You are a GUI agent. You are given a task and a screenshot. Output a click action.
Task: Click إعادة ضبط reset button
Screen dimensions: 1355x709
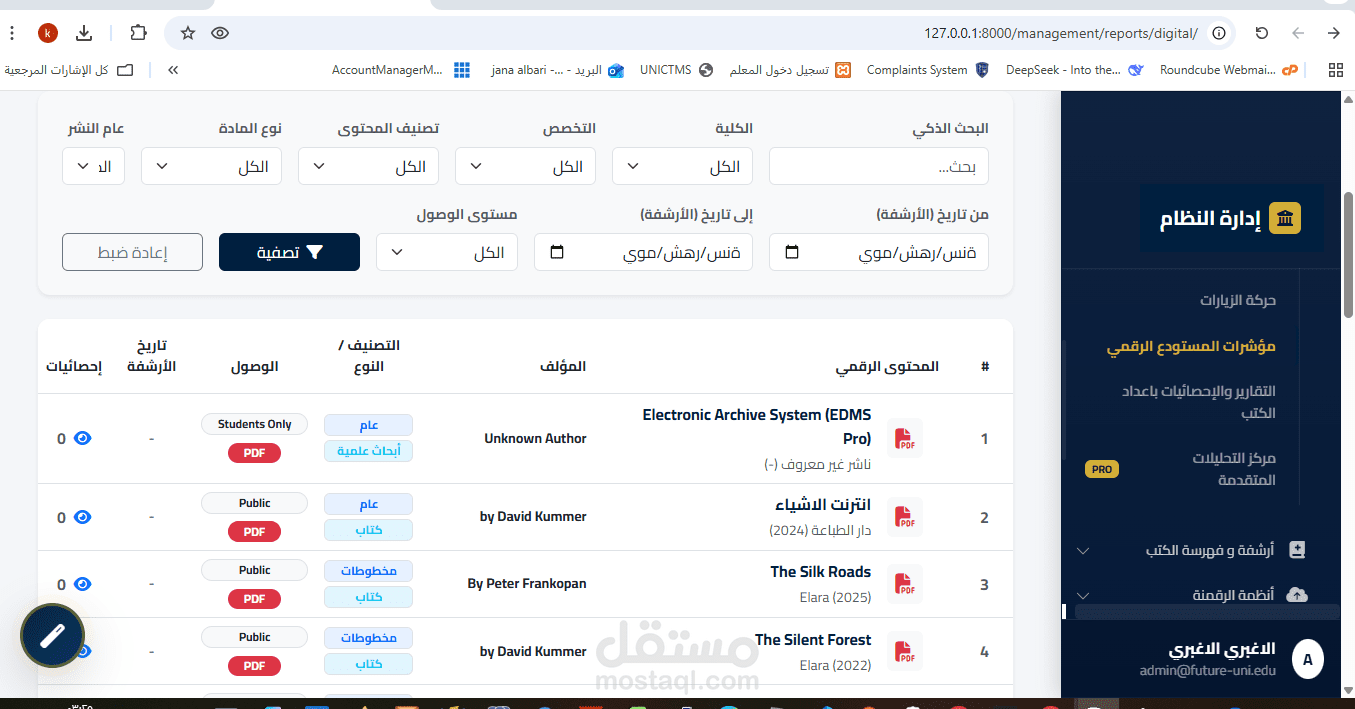(132, 252)
